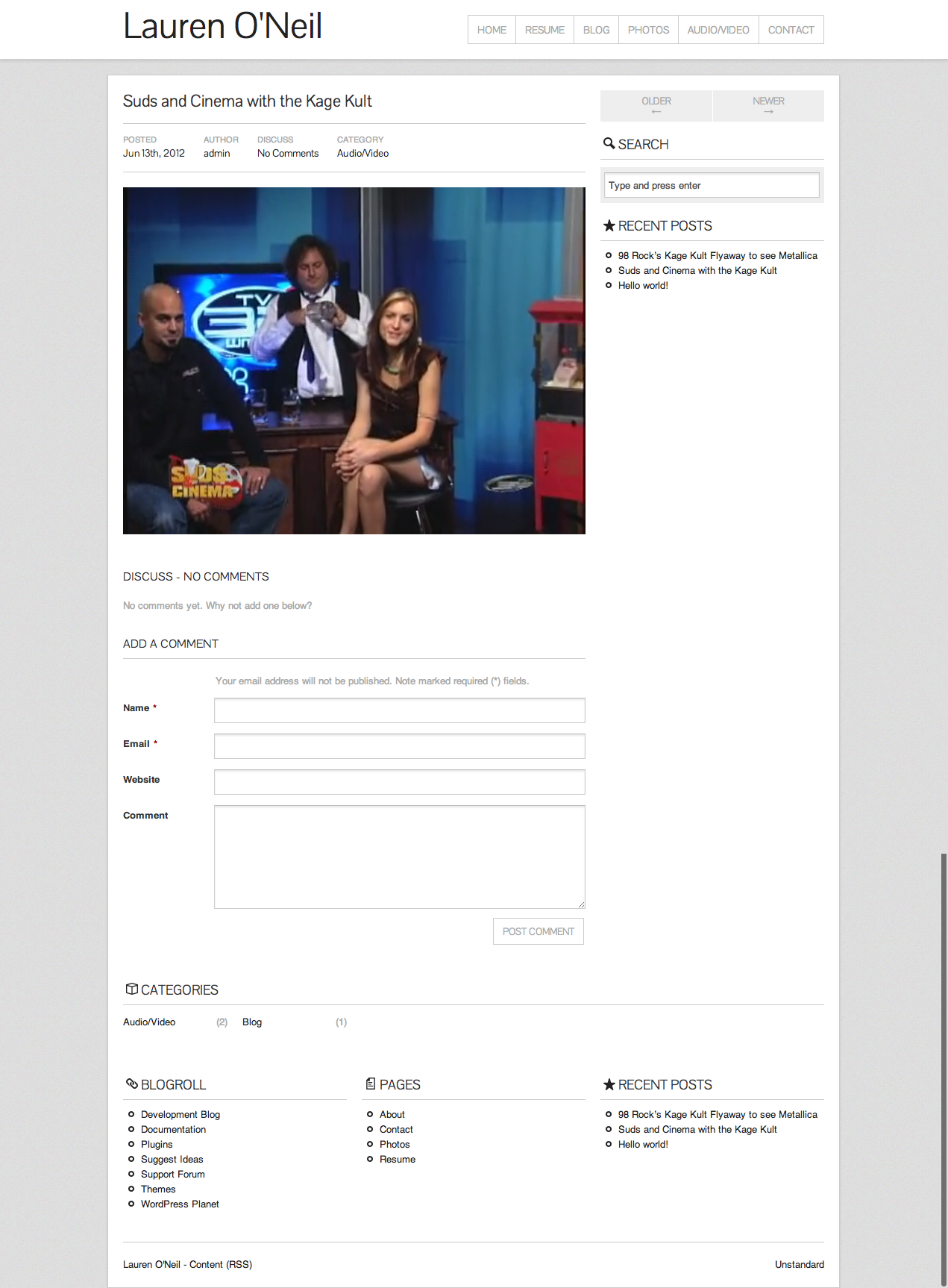Open the Audio/Video category in post meta
Image resolution: width=948 pixels, height=1288 pixels.
[x=362, y=153]
